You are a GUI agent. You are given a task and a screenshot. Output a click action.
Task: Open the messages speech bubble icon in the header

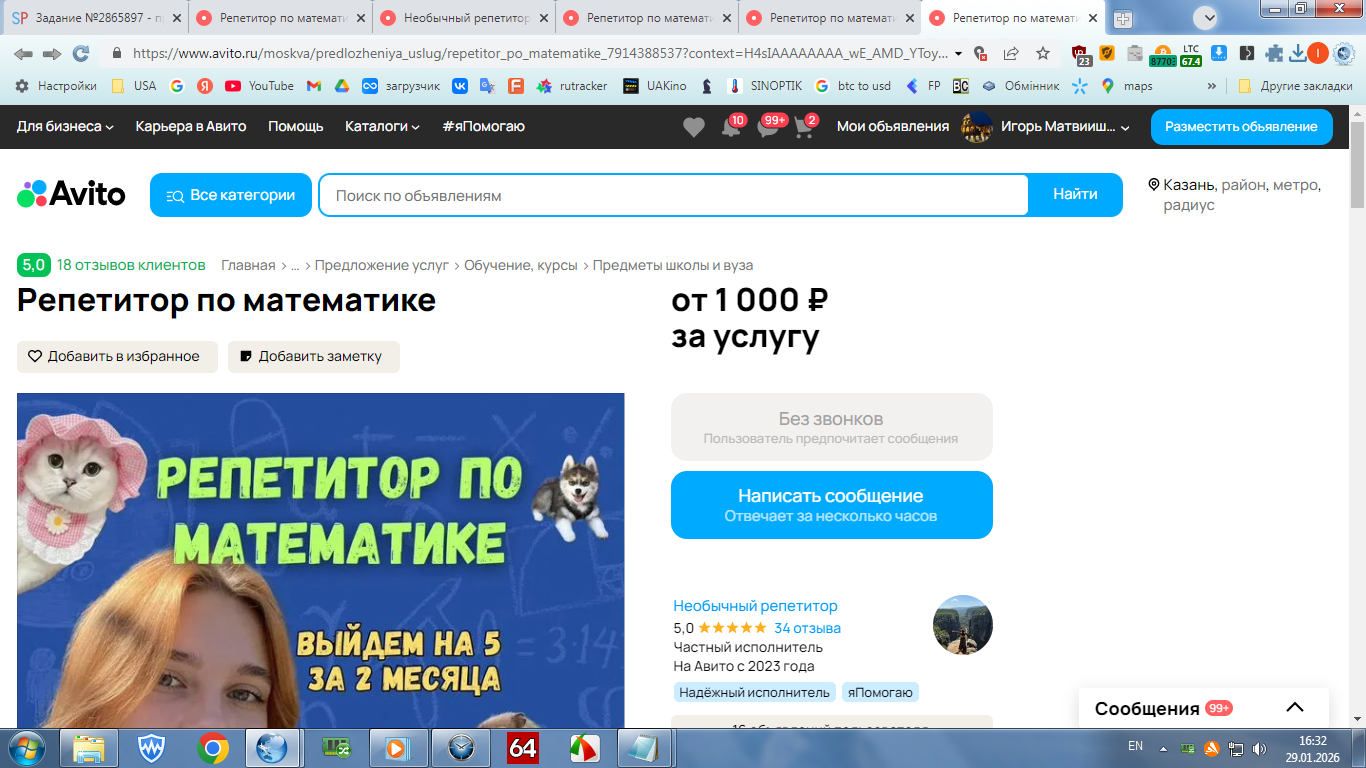[768, 127]
